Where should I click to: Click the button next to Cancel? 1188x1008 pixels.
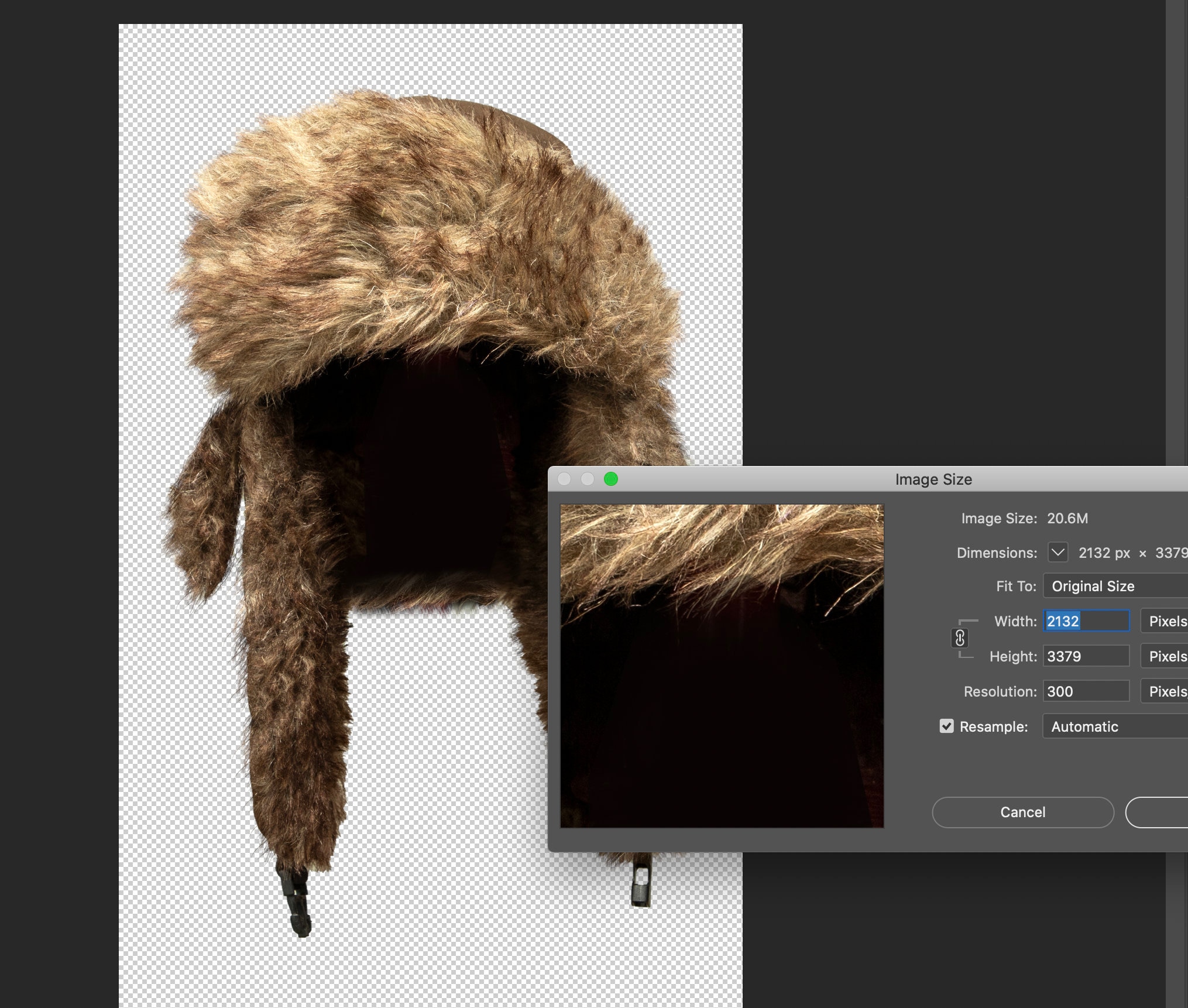(1157, 812)
